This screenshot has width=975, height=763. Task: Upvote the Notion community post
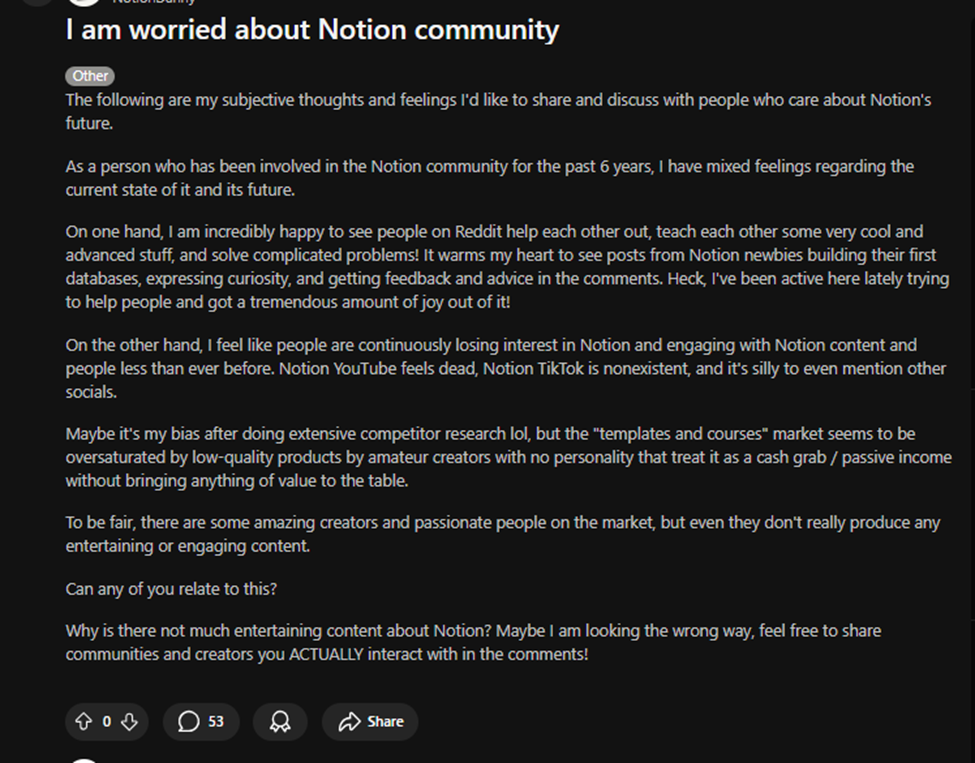click(x=83, y=721)
